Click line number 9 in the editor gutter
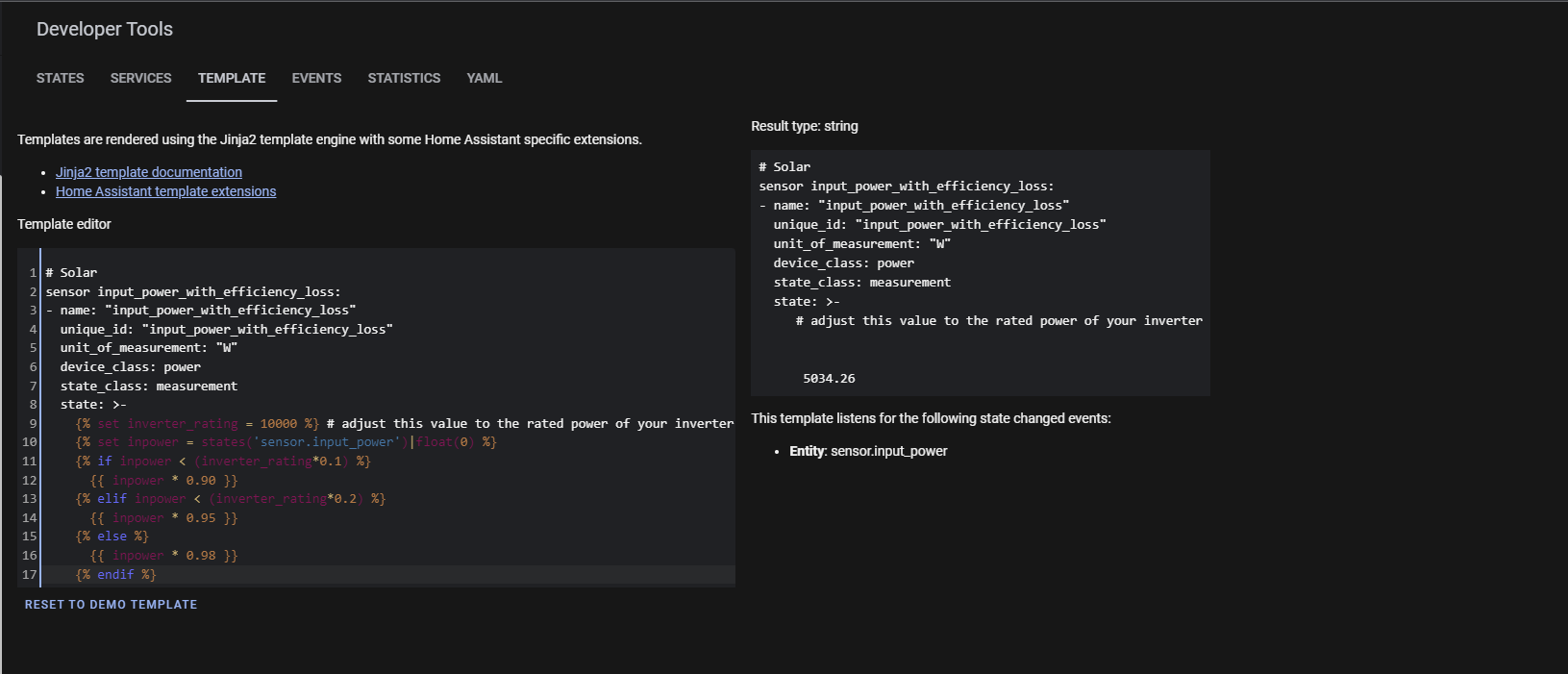The image size is (1568, 674). [33, 424]
